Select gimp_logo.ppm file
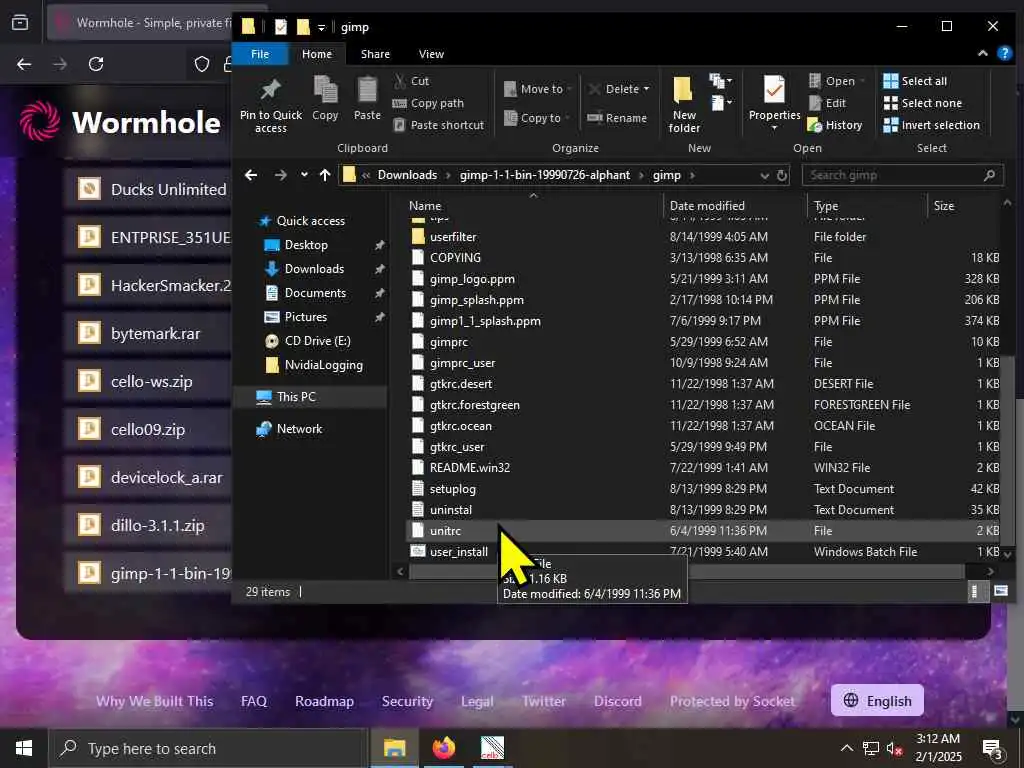The image size is (1024, 768). (x=472, y=279)
